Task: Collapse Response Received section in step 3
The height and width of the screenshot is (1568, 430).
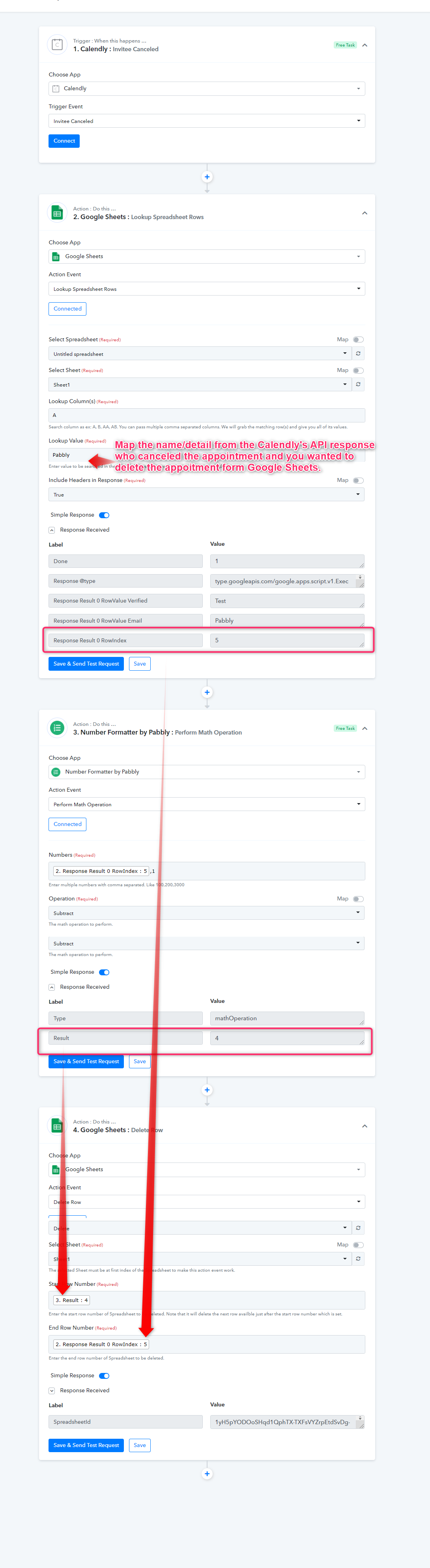Action: pos(52,987)
